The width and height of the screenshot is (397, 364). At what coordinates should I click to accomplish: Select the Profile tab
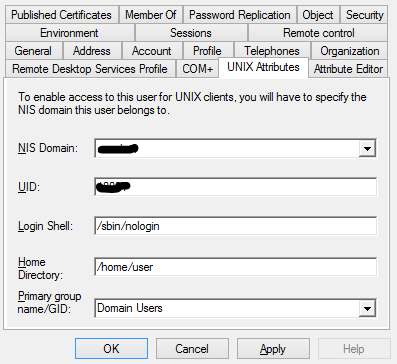pos(207,51)
